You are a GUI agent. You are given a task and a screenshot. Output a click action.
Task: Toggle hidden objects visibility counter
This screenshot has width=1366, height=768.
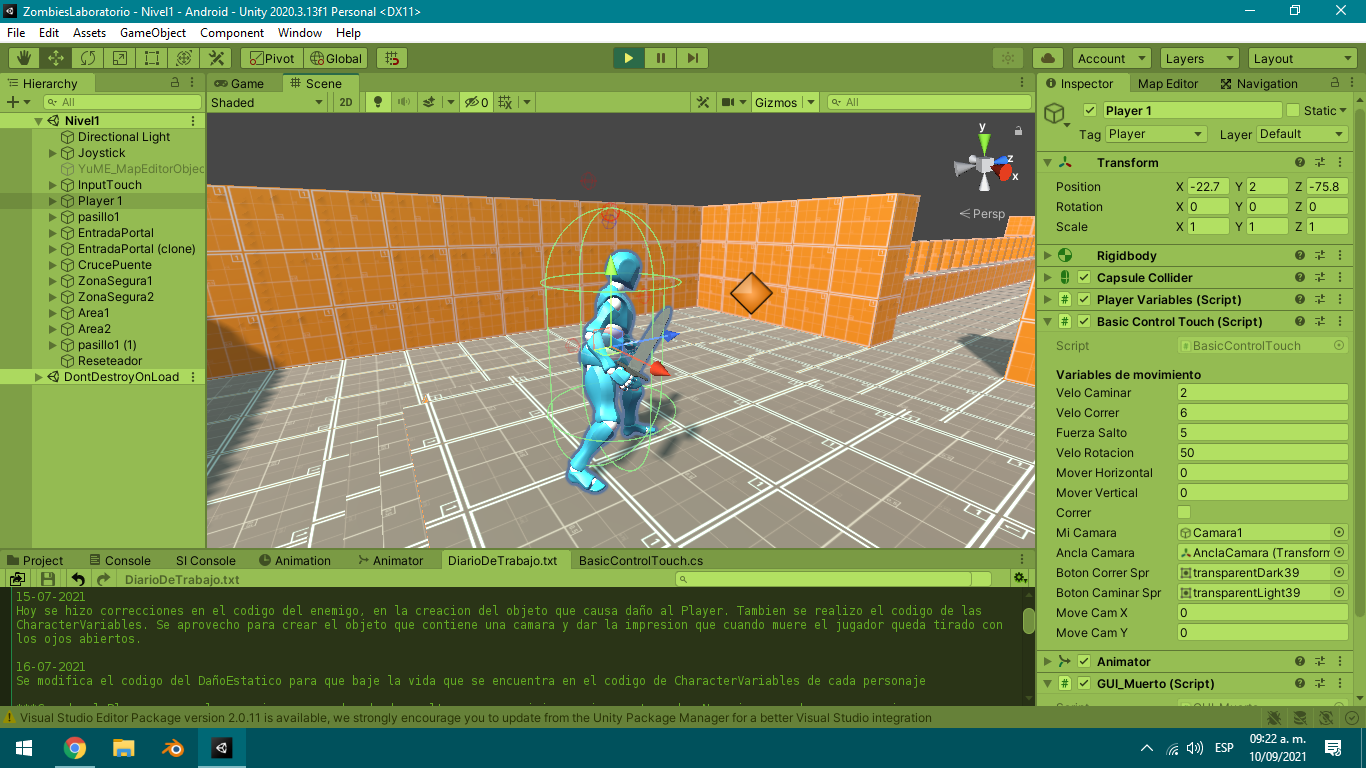click(x=477, y=102)
